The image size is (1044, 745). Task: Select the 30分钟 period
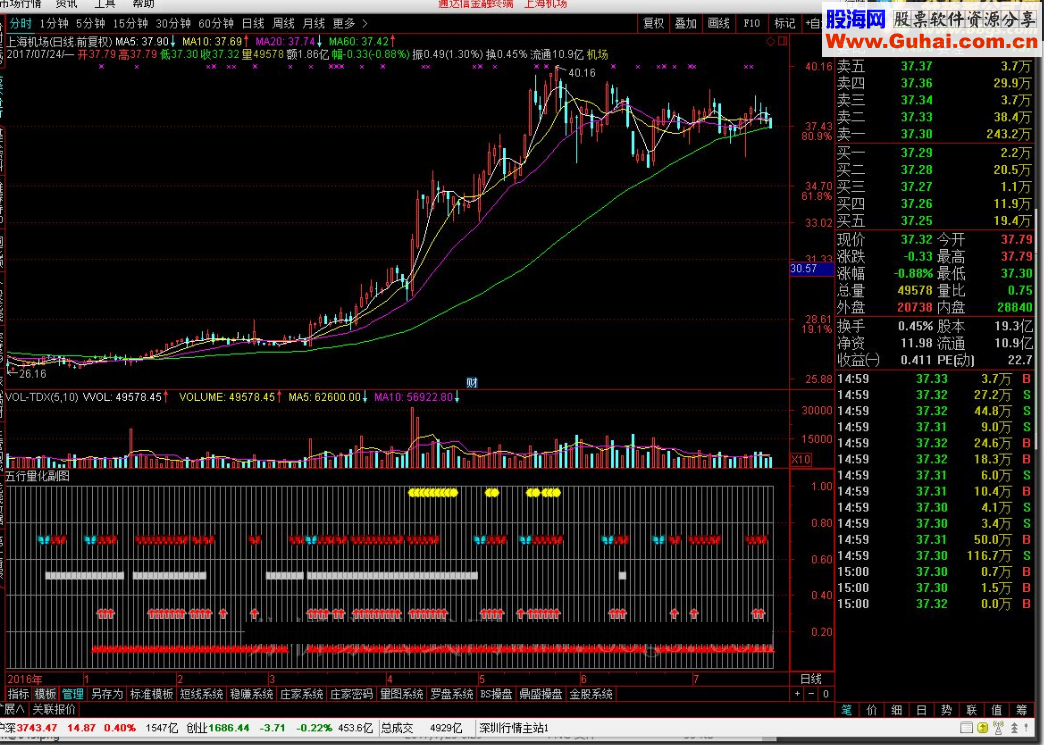click(173, 23)
